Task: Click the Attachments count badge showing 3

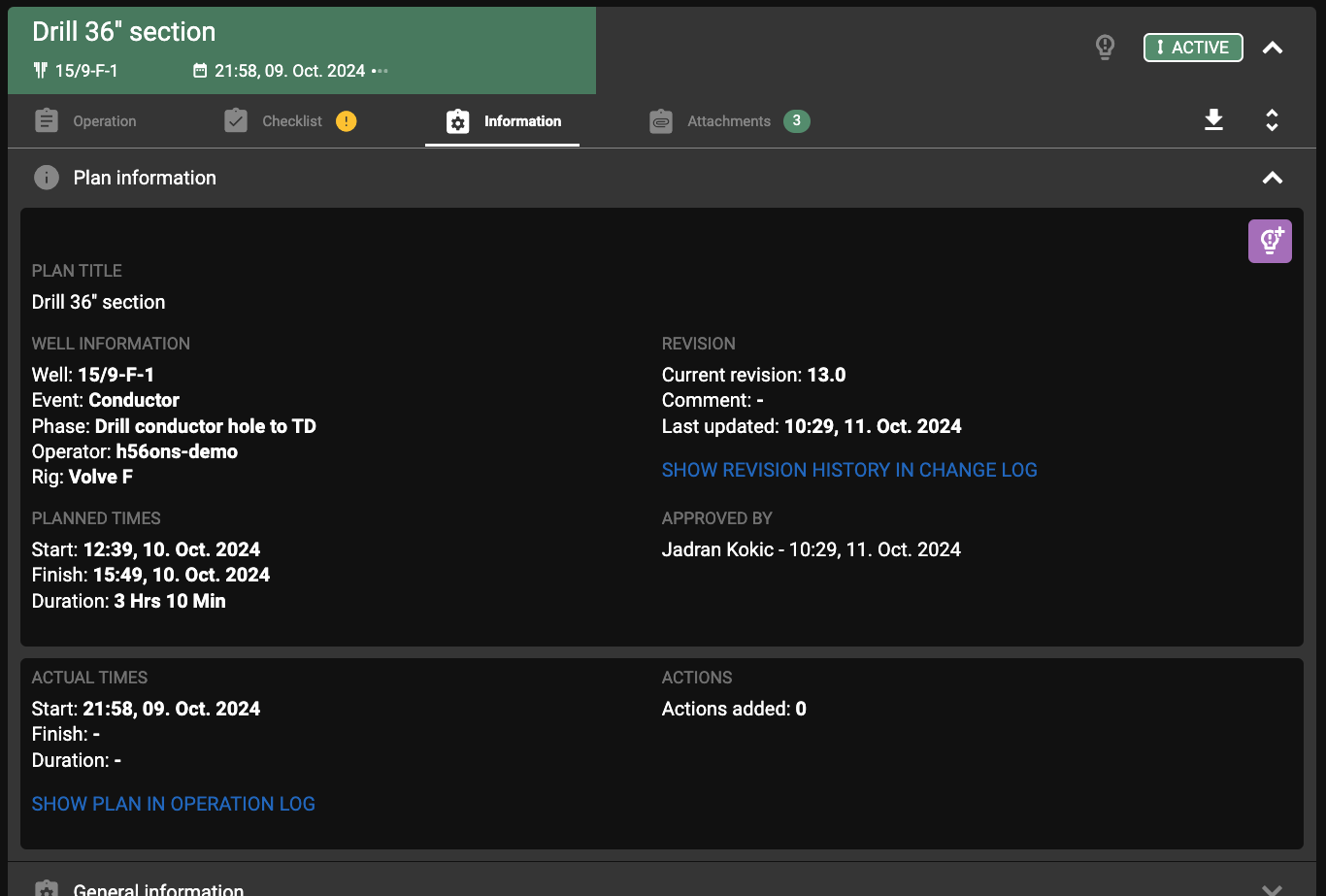Action: (x=796, y=120)
